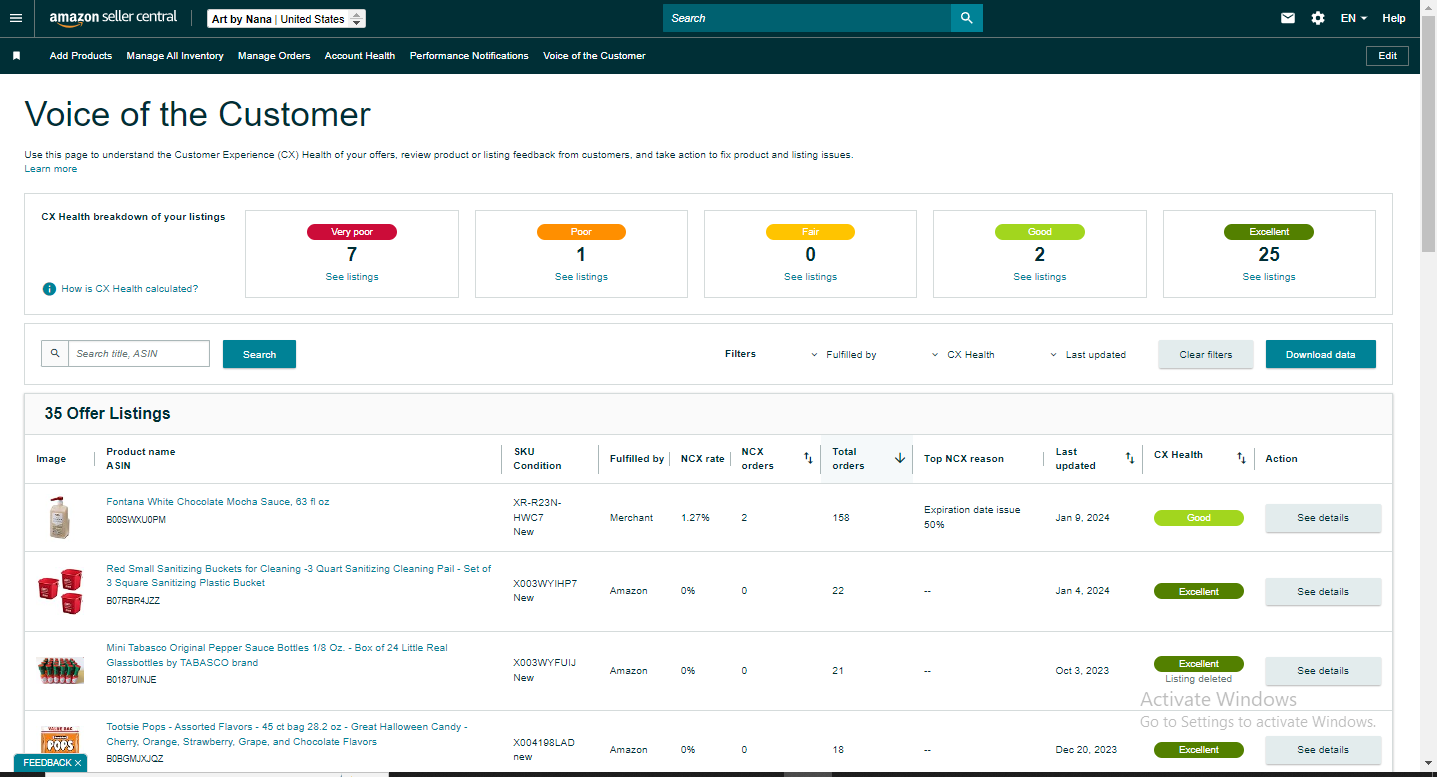The width and height of the screenshot is (1437, 777).
Task: Open Performance Notifications
Action: pos(469,56)
